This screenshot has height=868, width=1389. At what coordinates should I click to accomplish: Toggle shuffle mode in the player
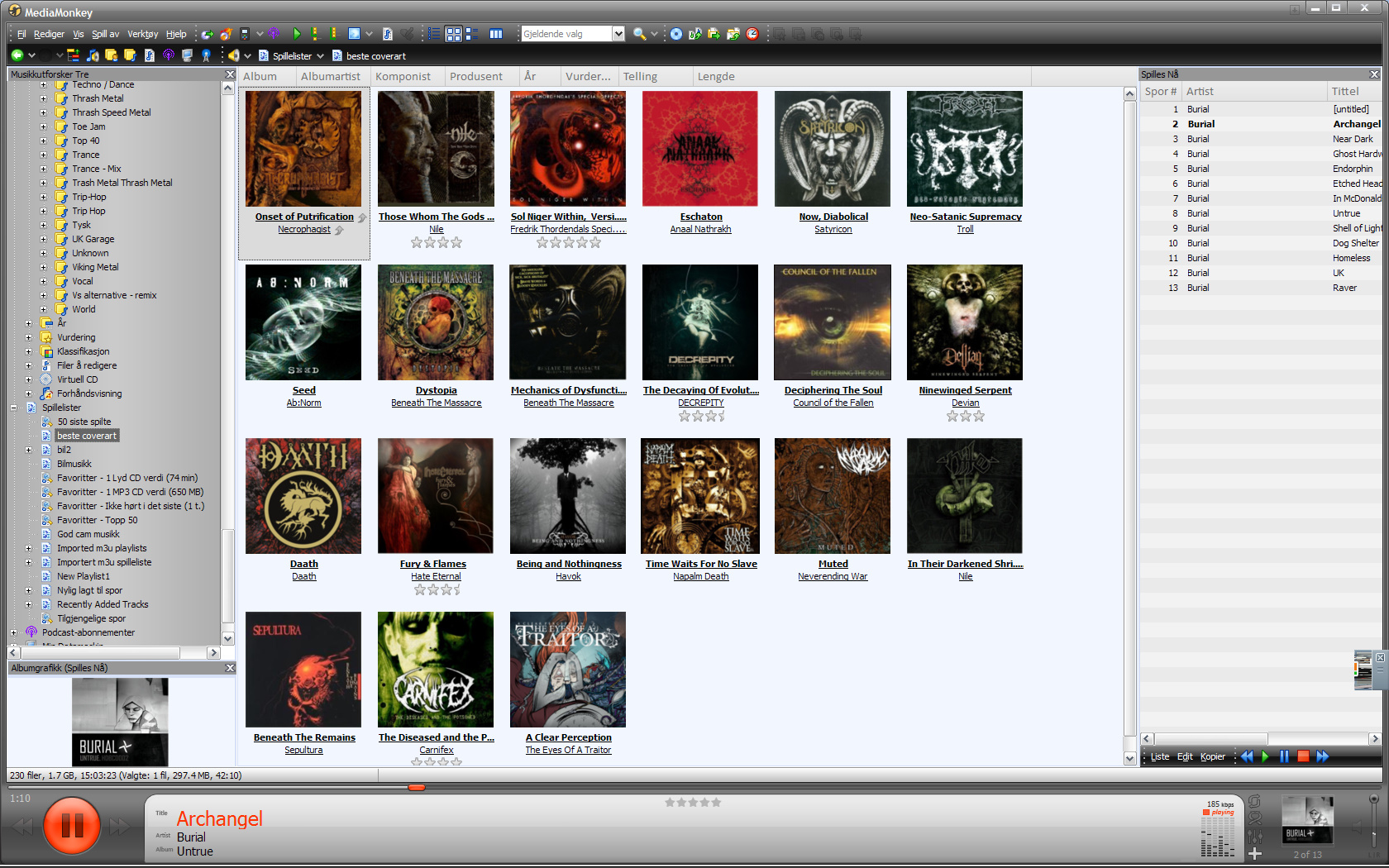[1255, 818]
